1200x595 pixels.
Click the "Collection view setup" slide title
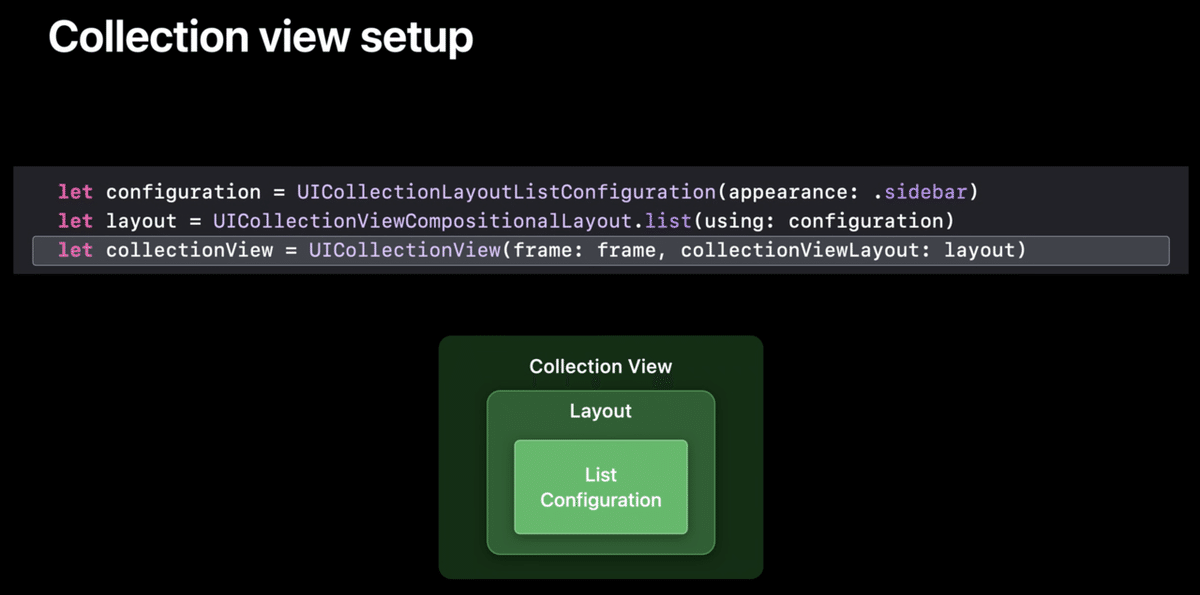(260, 38)
